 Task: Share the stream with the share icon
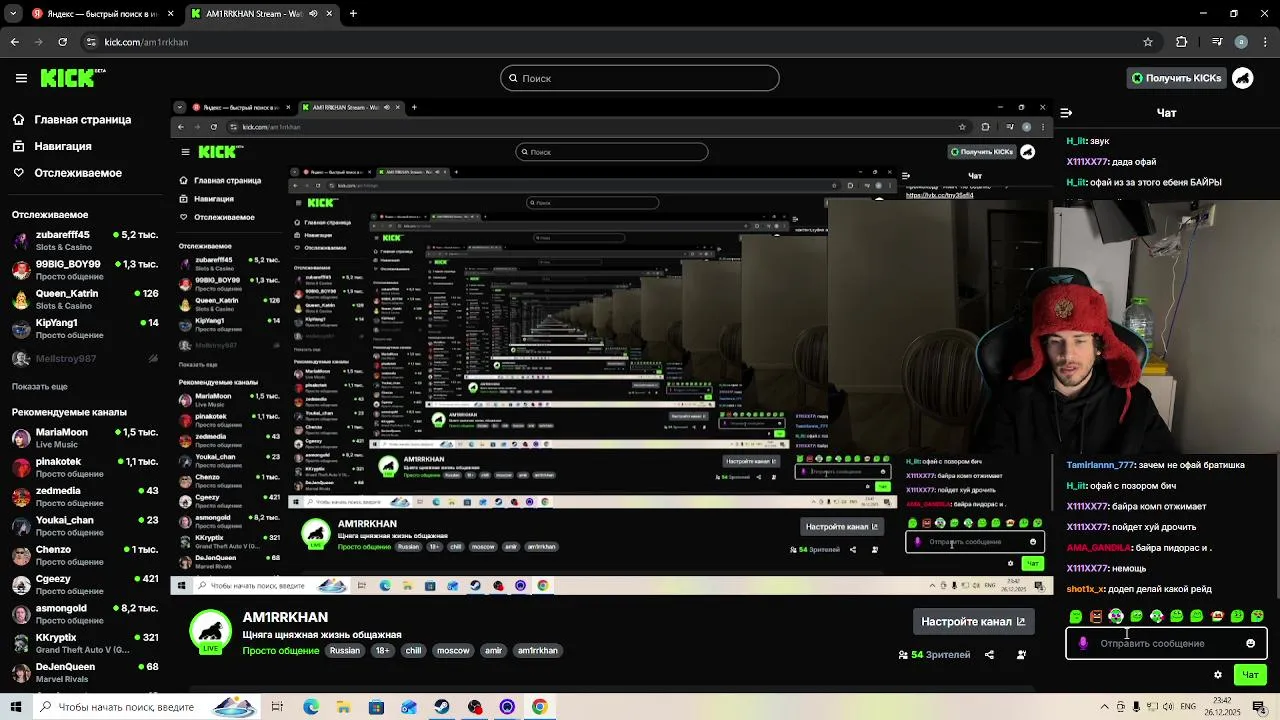pyautogui.click(x=989, y=655)
